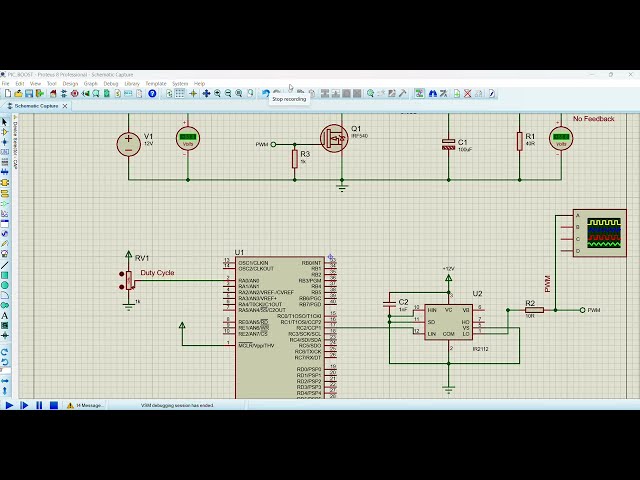Toggle the wire autorouter icon
The image size is (640, 480).
pyautogui.click(x=419, y=94)
